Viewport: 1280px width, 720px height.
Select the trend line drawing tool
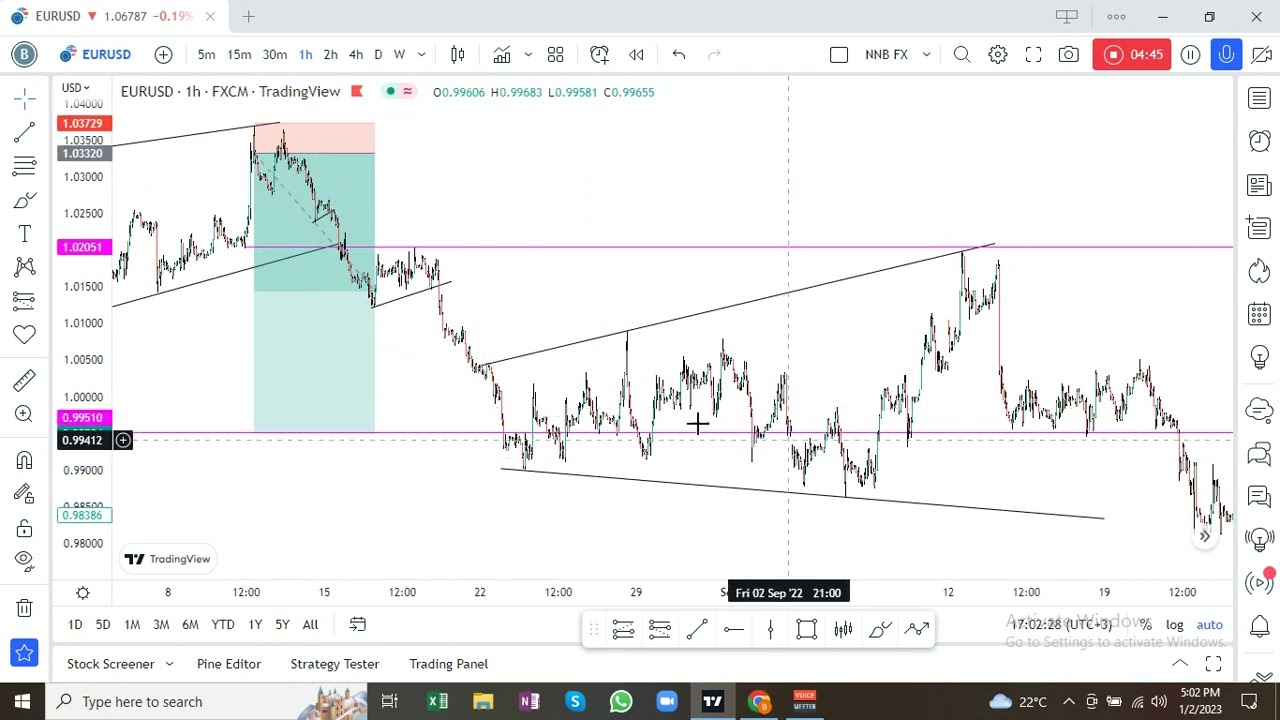[25, 132]
